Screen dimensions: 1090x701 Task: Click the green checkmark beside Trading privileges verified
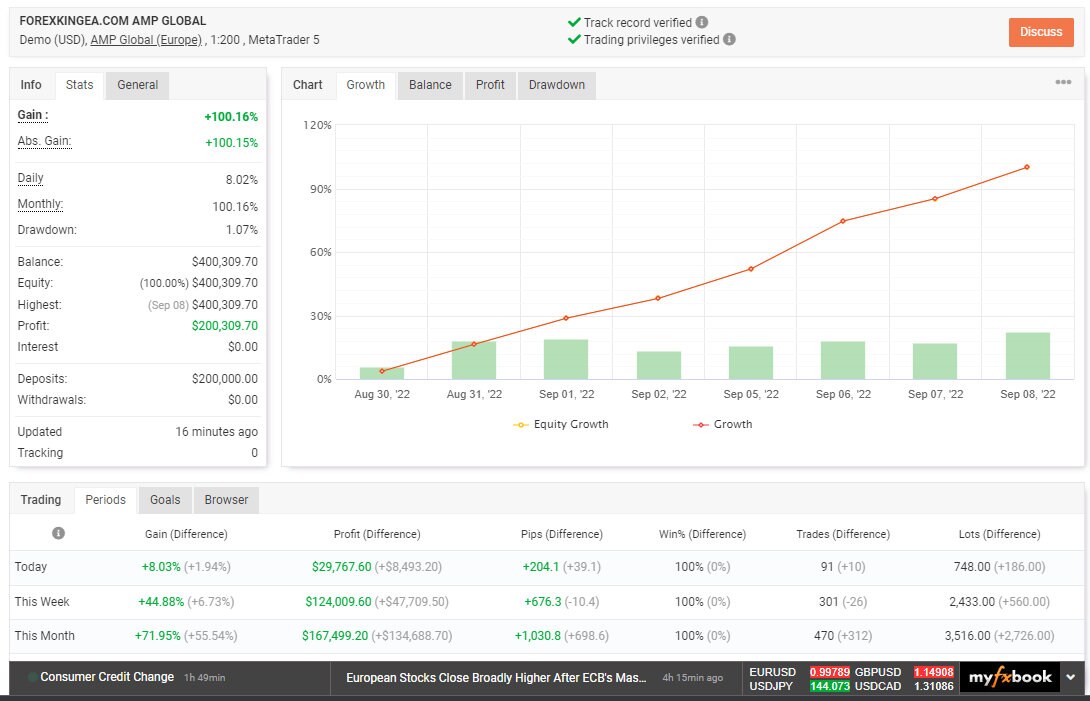(575, 40)
